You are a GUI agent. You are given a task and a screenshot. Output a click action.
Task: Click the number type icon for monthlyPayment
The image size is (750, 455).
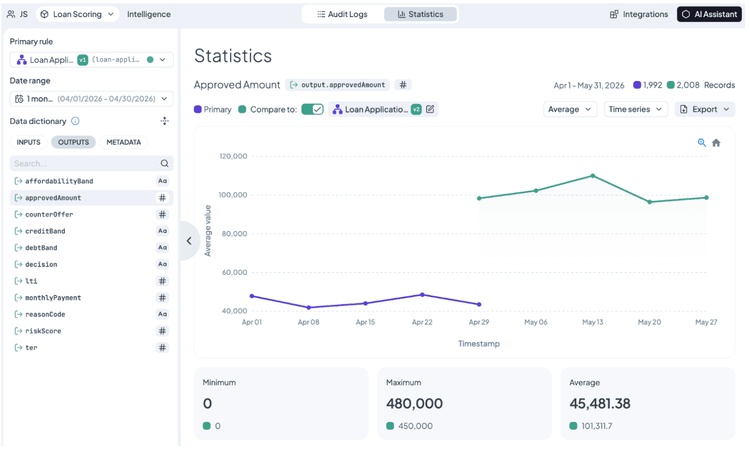pos(163,298)
